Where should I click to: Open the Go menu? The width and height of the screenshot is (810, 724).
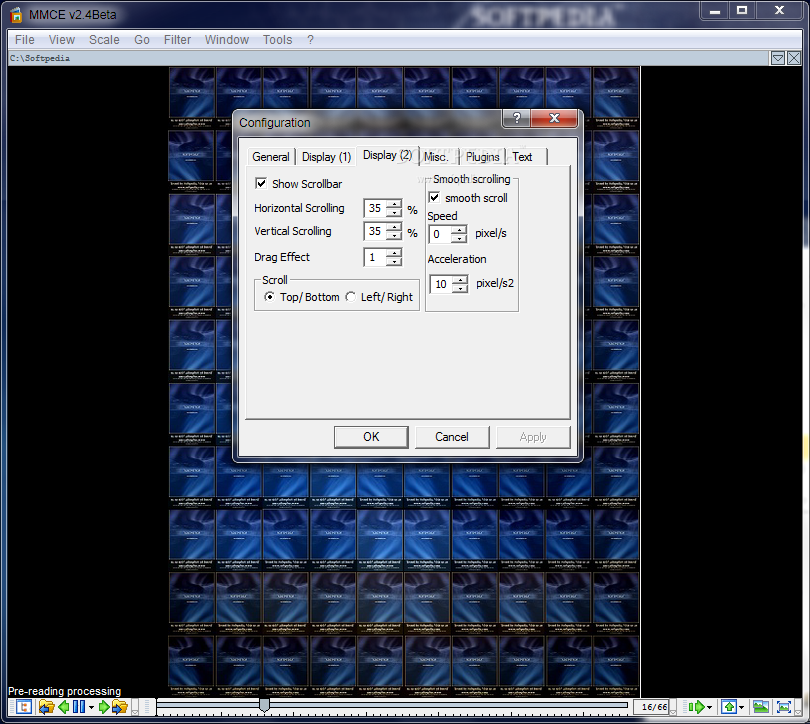pyautogui.click(x=142, y=40)
